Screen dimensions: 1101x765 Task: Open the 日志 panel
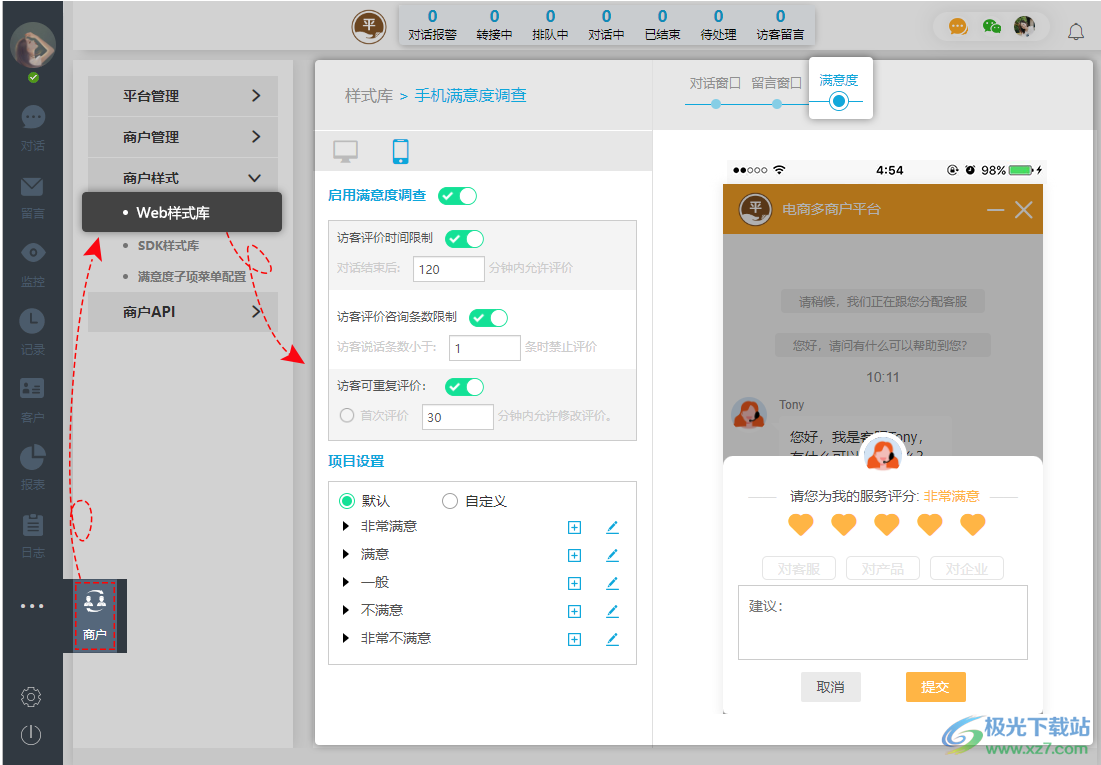(x=33, y=530)
